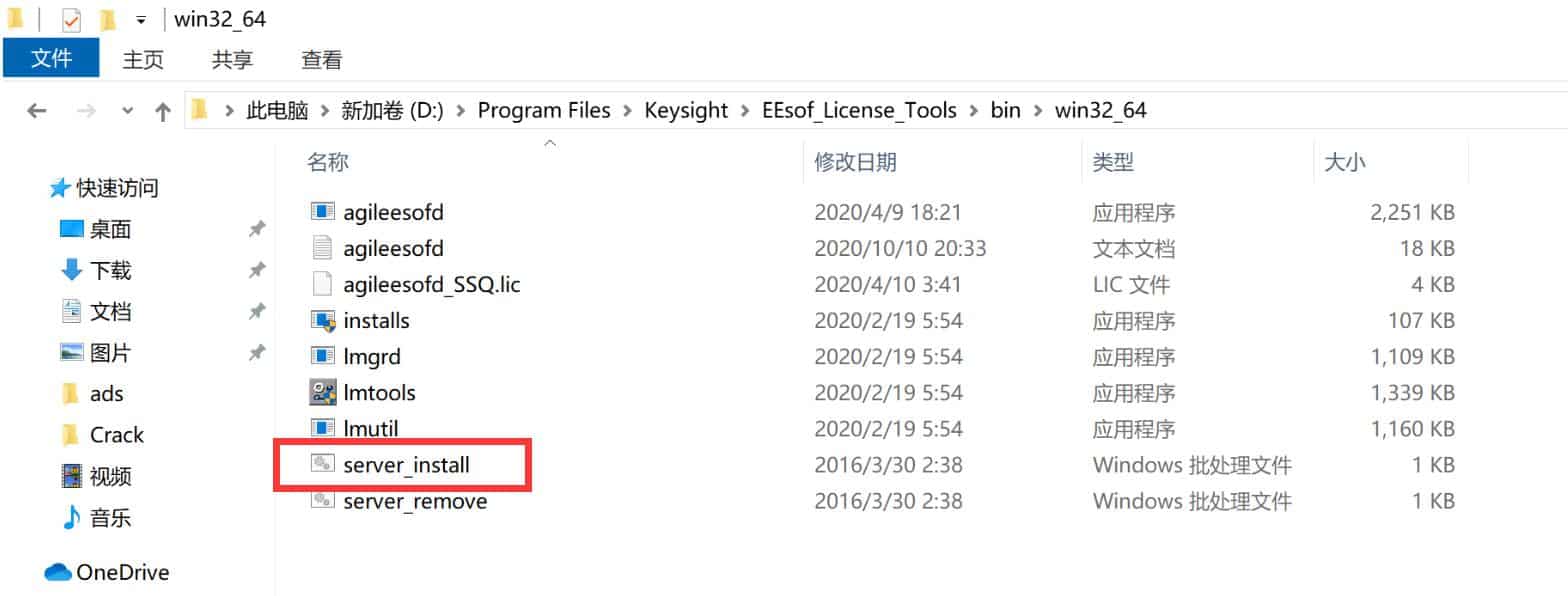Open the 文件 menu tab
The height and width of the screenshot is (596, 1568).
51,59
